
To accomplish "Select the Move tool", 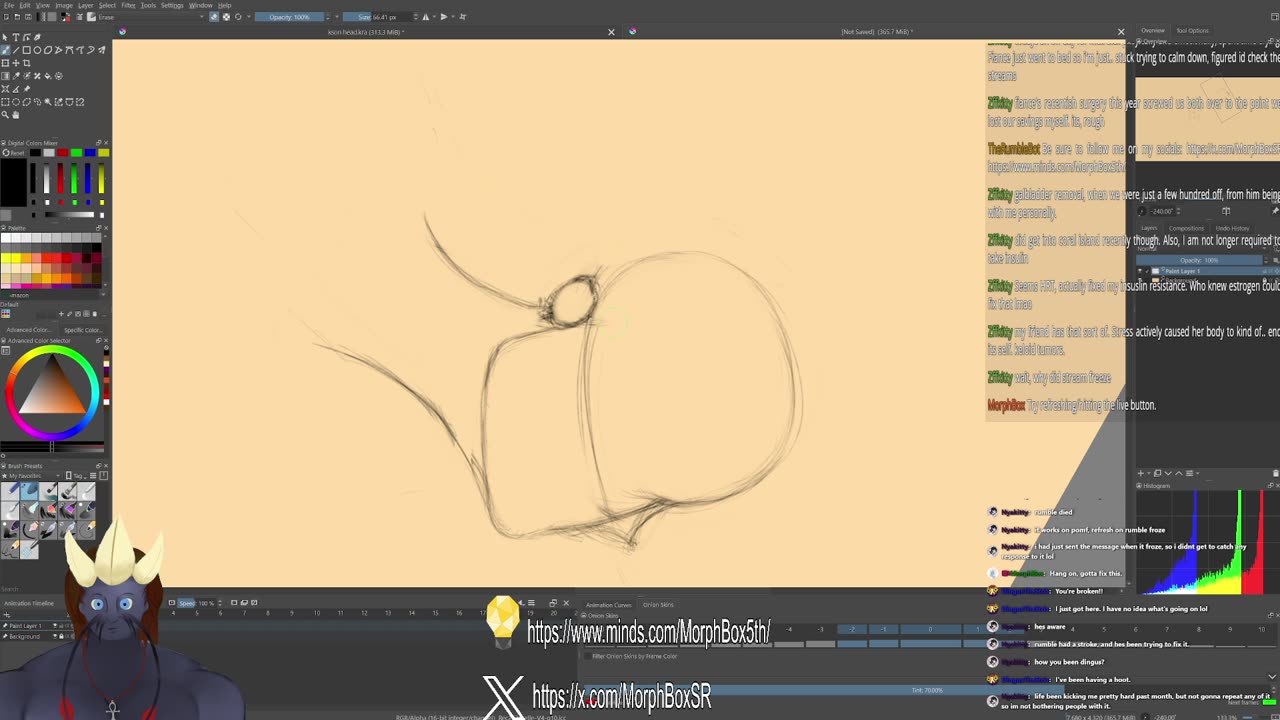I will (16, 63).
